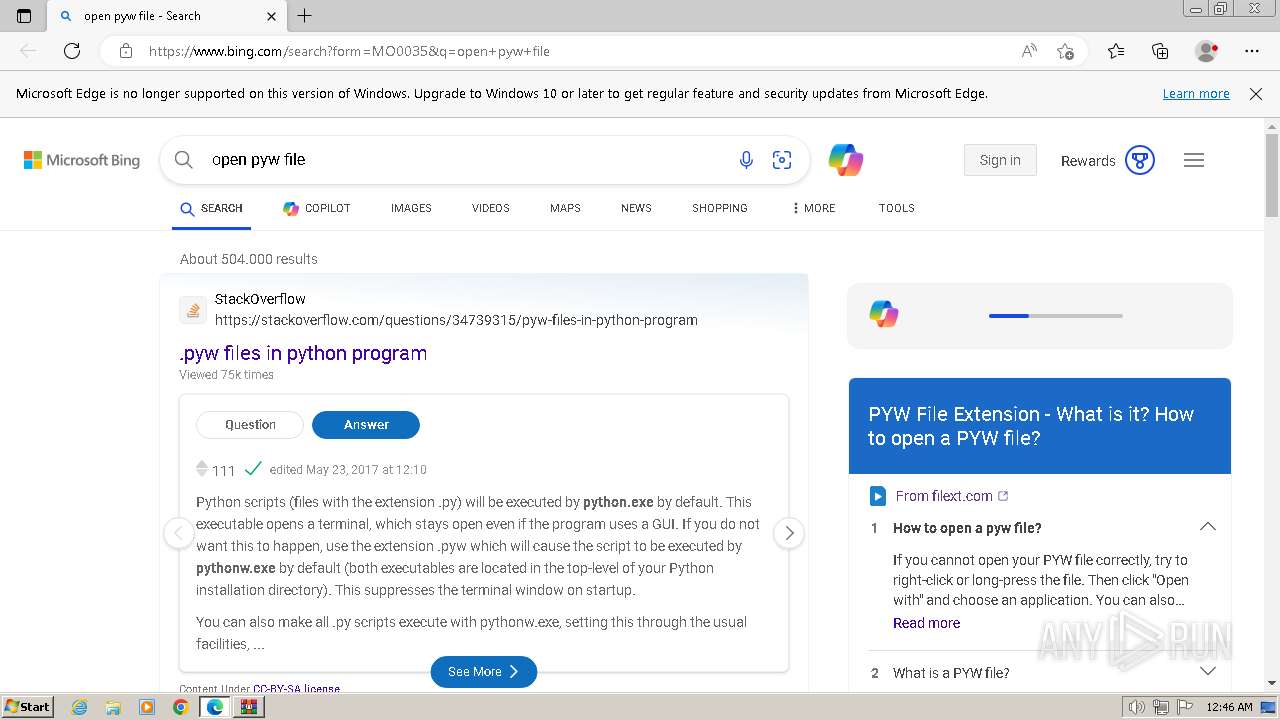Click the Read aloud icon
The image size is (1280, 720).
pyautogui.click(x=1029, y=51)
